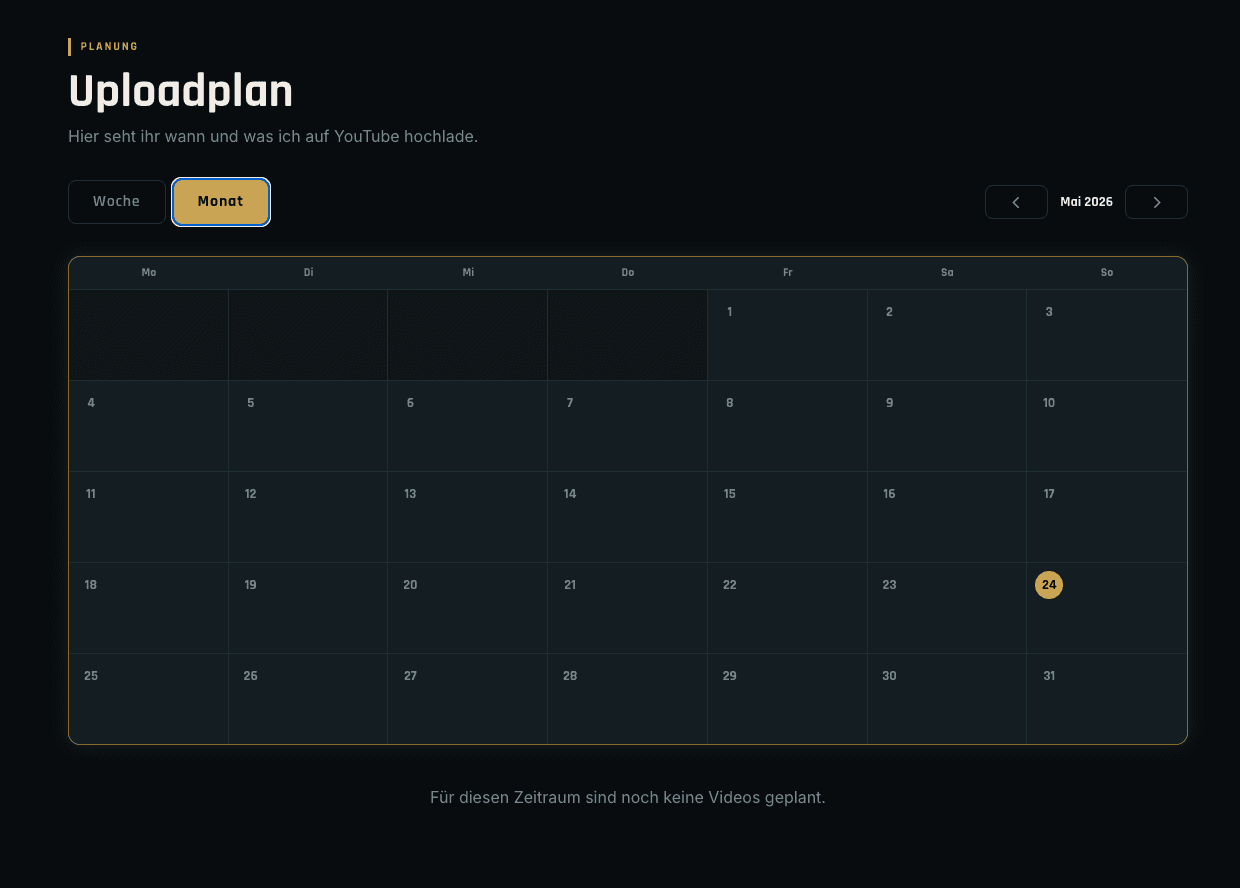Click the Do weekday header
This screenshot has height=888, width=1240.
(x=628, y=273)
